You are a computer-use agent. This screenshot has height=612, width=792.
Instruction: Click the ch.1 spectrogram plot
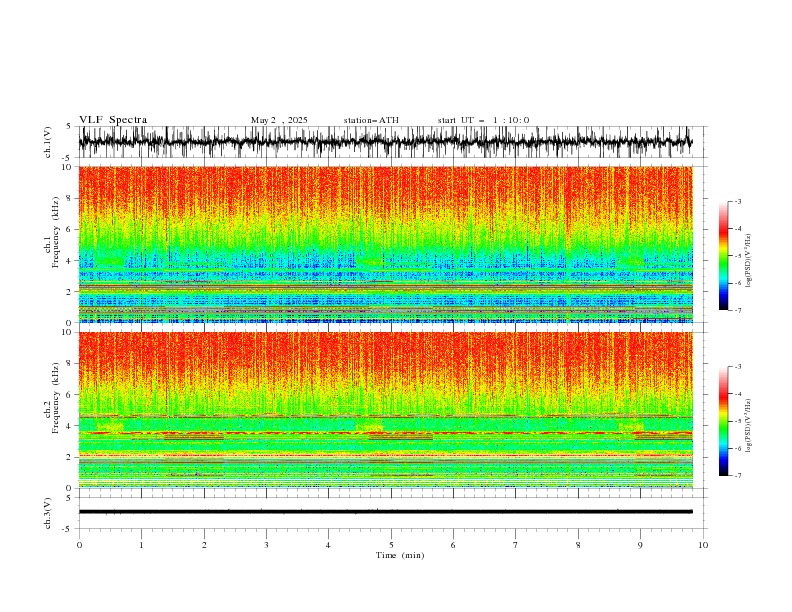point(386,244)
